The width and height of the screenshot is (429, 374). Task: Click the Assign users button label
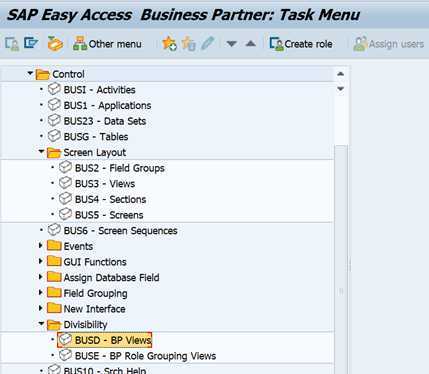pos(396,44)
